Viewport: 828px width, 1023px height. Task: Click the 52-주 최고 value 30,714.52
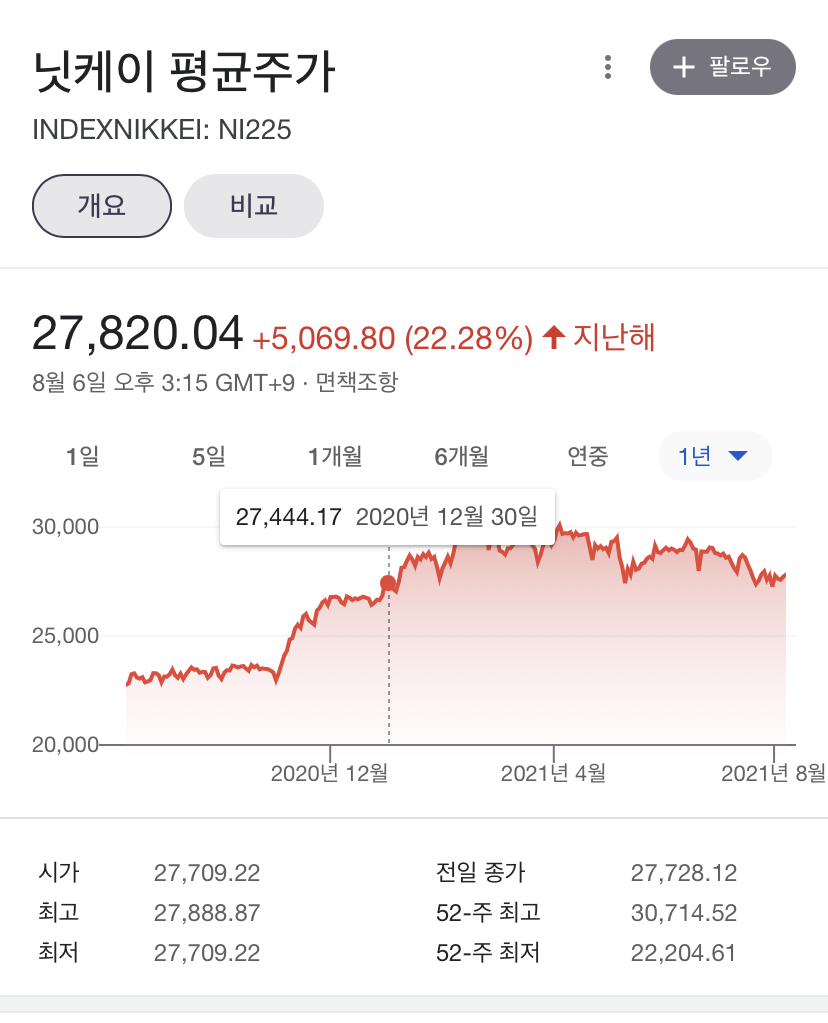tap(684, 913)
